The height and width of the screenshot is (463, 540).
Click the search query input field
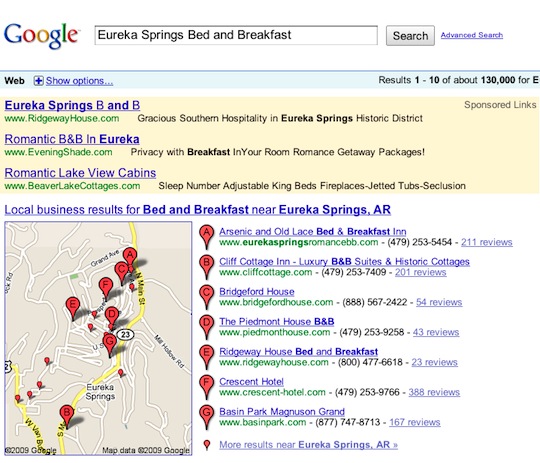[x=236, y=35]
